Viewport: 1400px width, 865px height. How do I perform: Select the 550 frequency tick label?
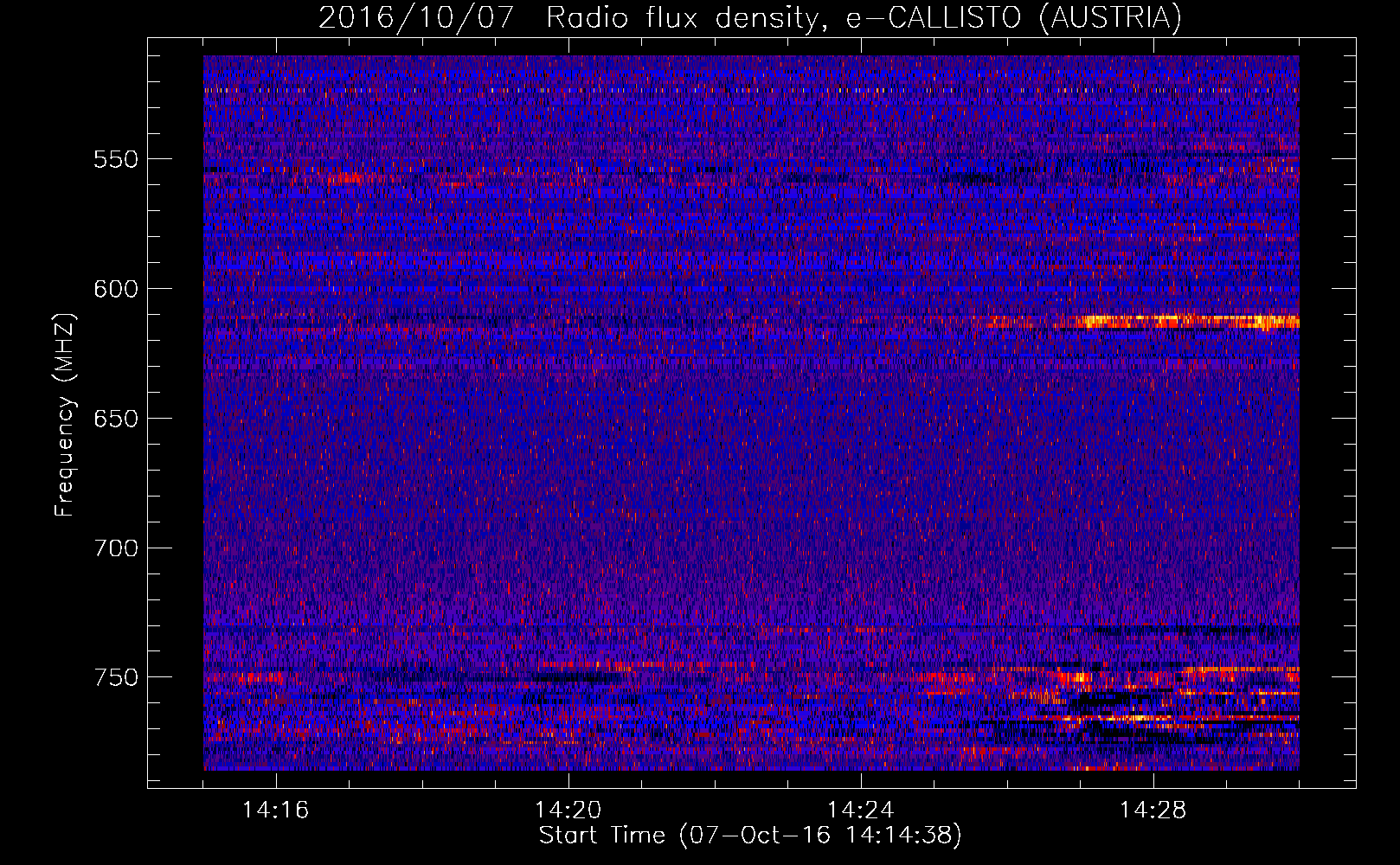[x=116, y=159]
